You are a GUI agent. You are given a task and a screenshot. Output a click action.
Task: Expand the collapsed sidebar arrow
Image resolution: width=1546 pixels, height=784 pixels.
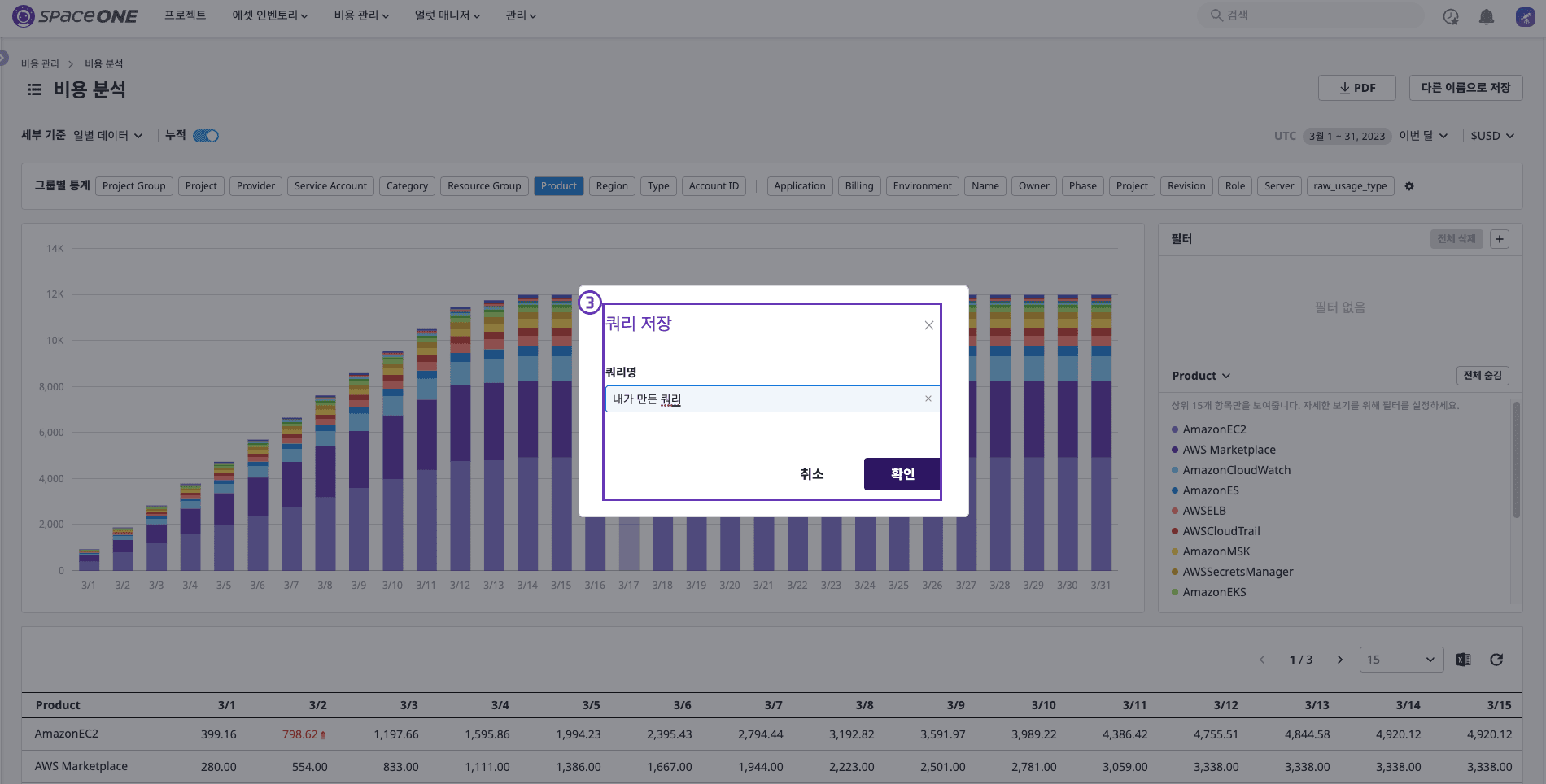(4, 59)
